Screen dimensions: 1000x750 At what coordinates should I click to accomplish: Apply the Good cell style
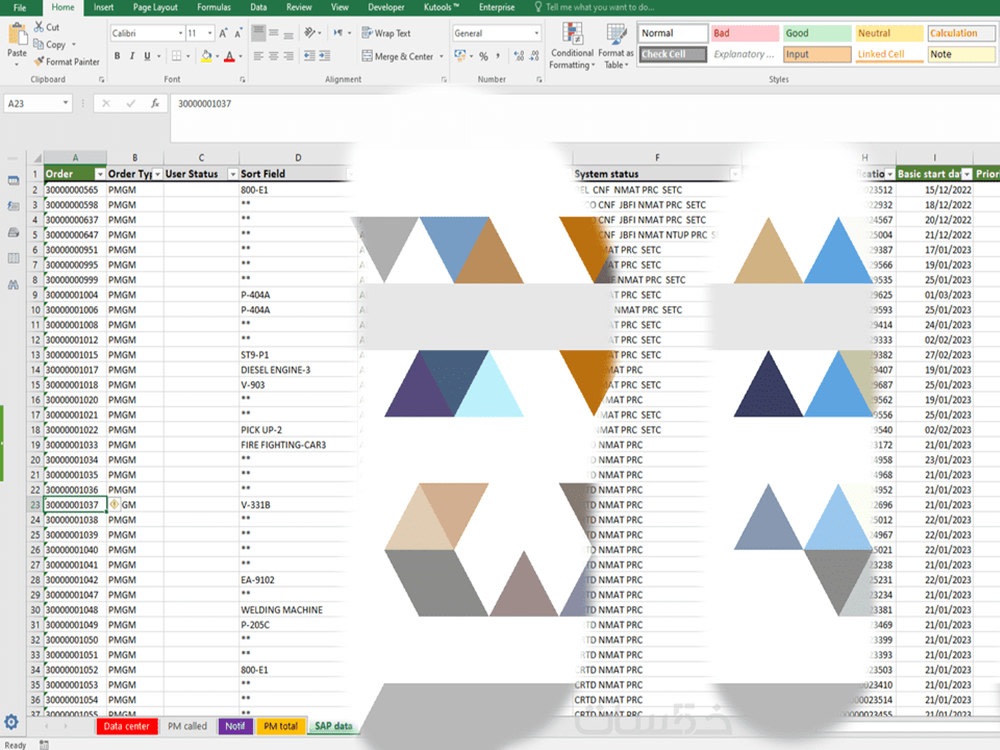coord(817,33)
